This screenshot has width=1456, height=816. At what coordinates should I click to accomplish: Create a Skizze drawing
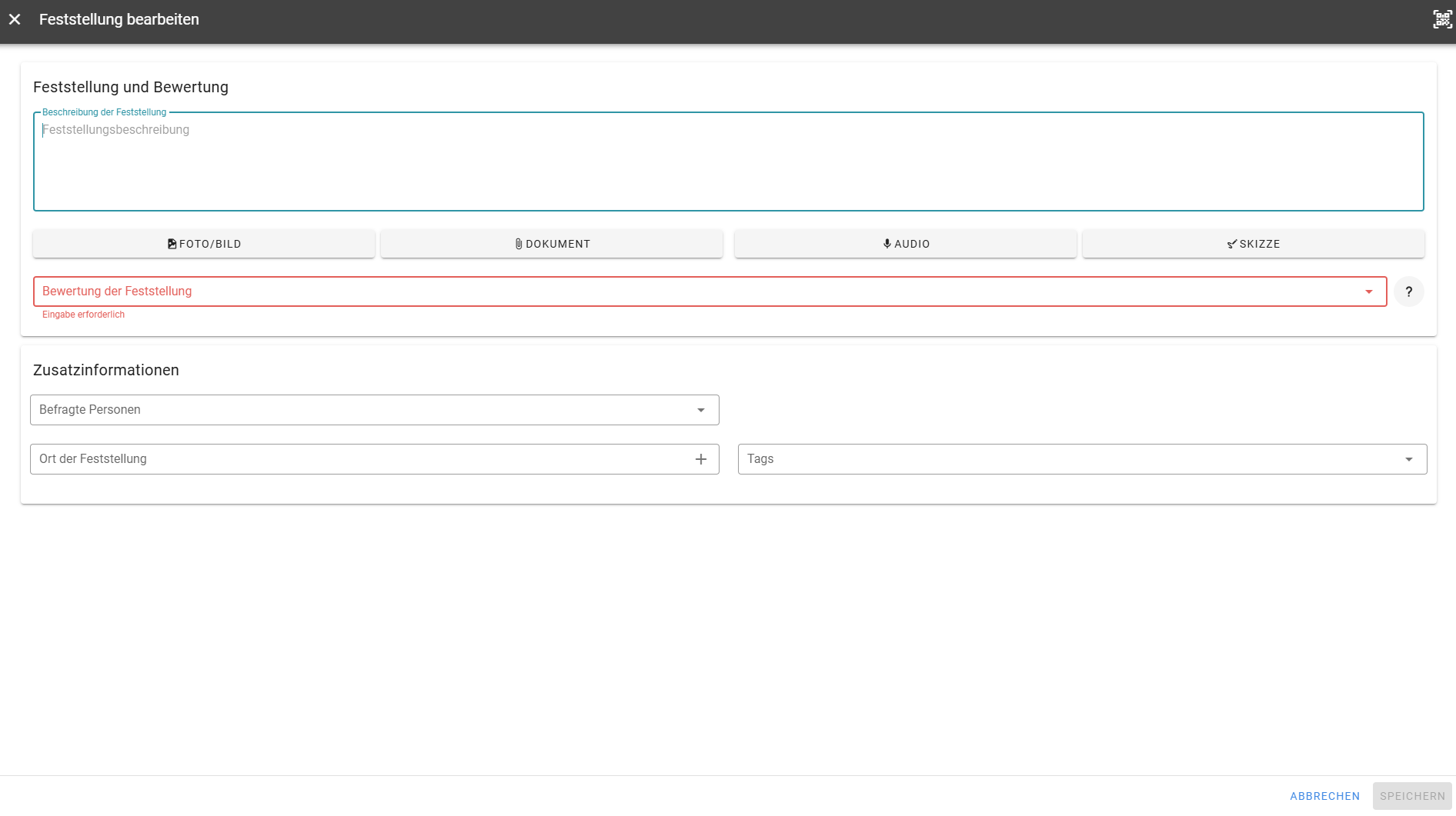(x=1254, y=244)
